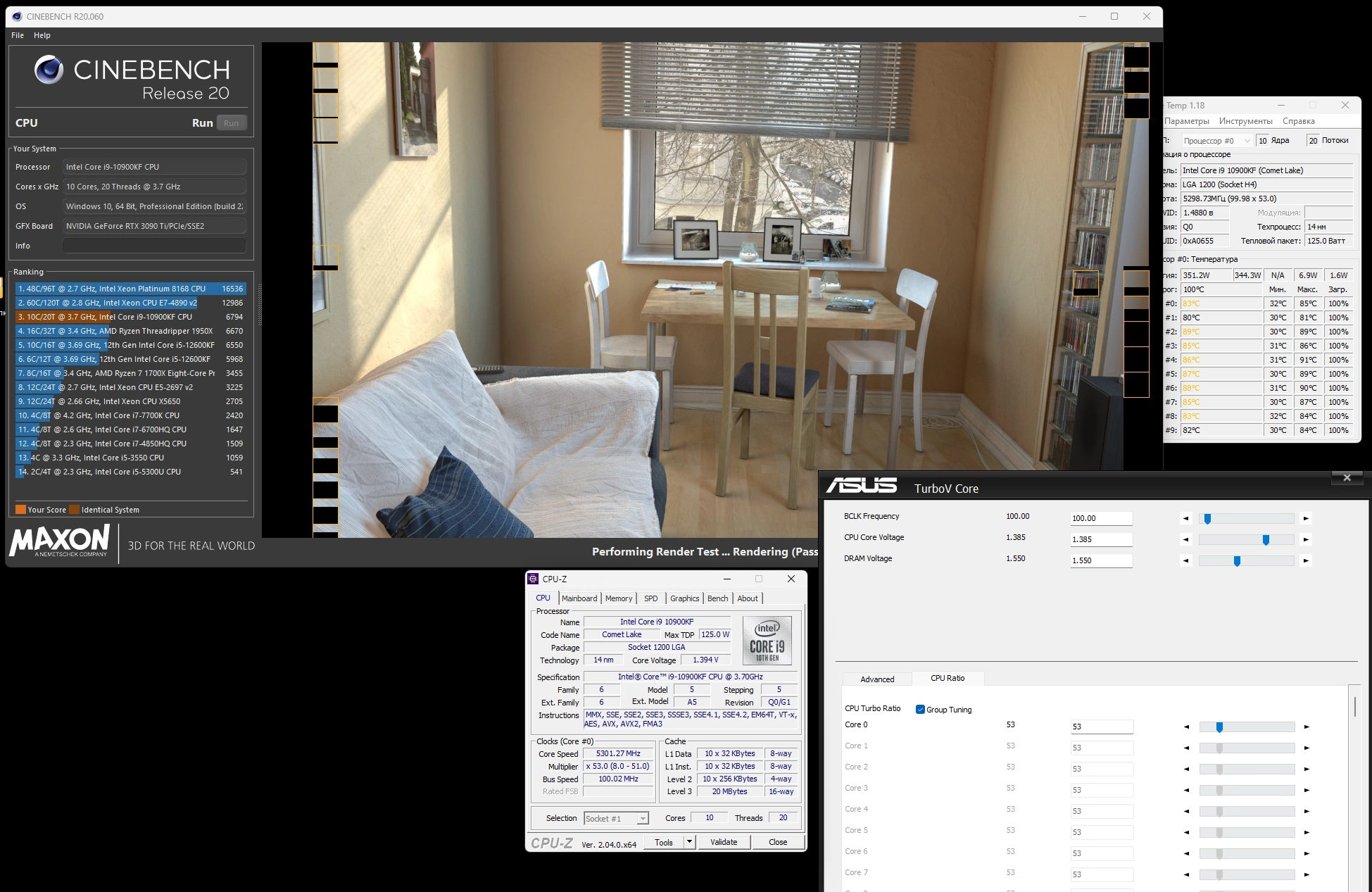The height and width of the screenshot is (892, 1372).
Task: Open the CPU-Z Tools dropdown arrow
Action: 689,842
